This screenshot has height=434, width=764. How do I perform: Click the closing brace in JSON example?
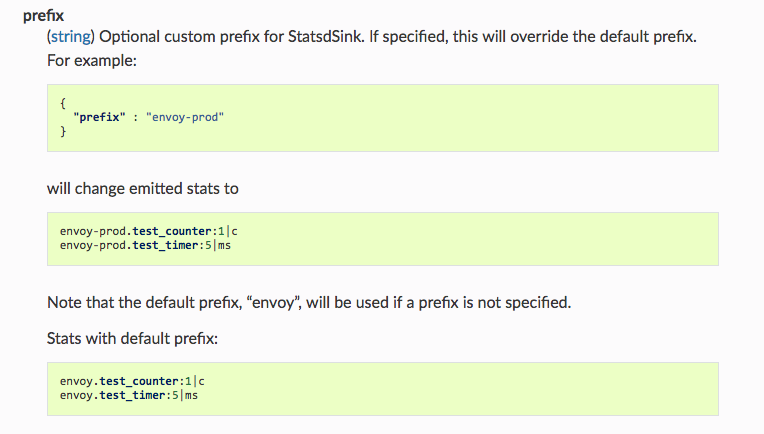point(63,132)
